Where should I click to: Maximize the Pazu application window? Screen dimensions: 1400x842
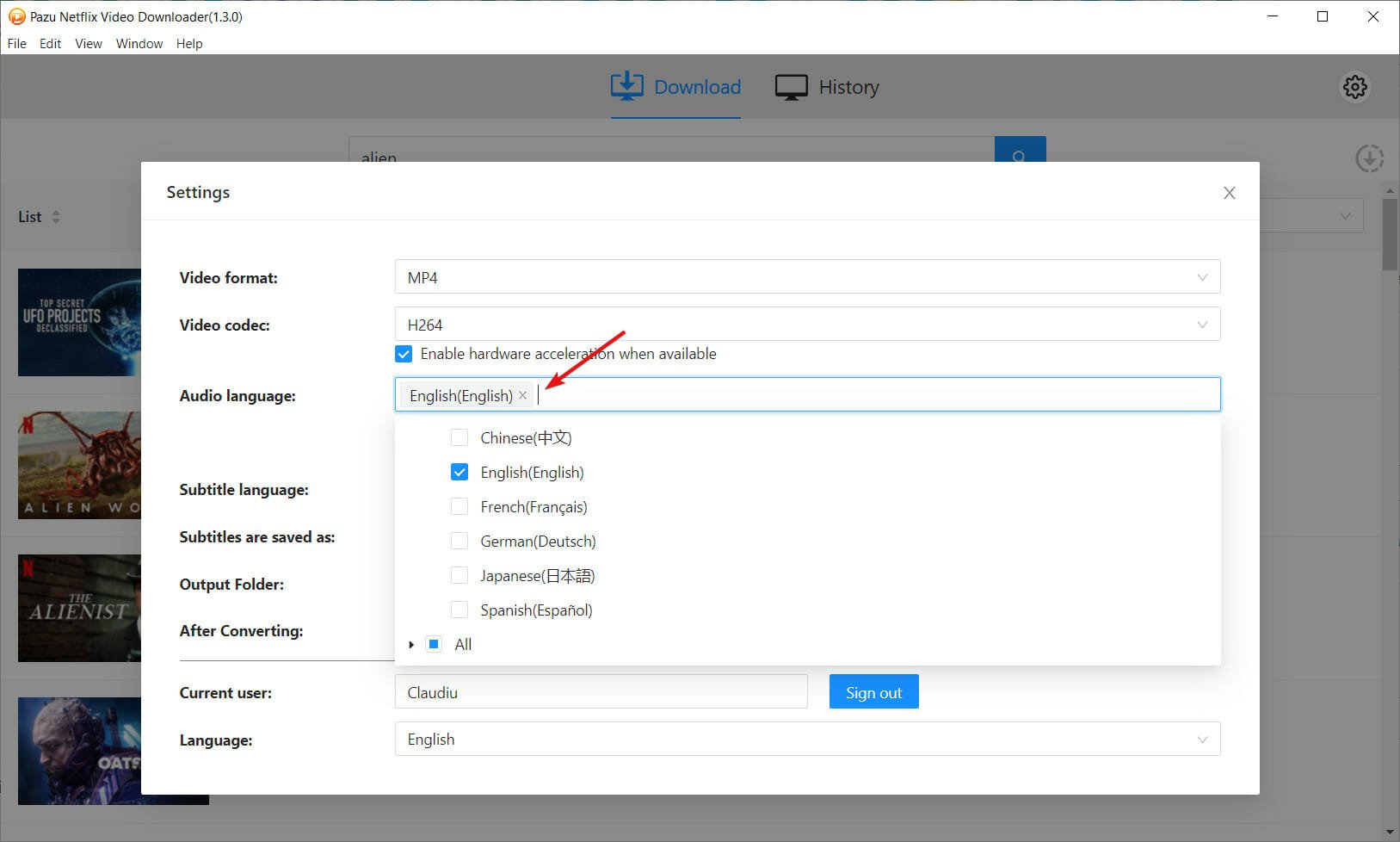click(x=1323, y=16)
